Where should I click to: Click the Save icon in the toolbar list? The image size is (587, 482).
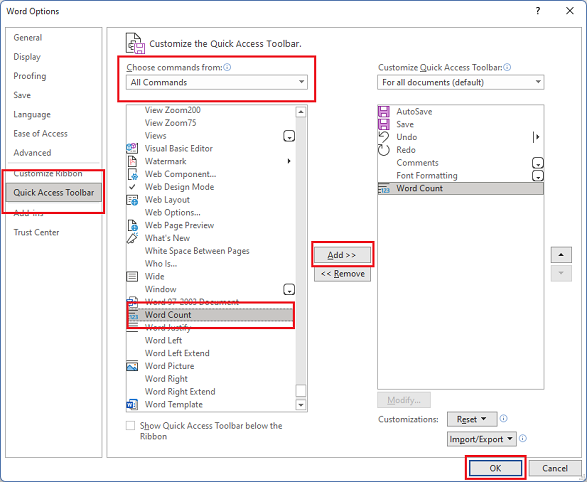point(384,124)
